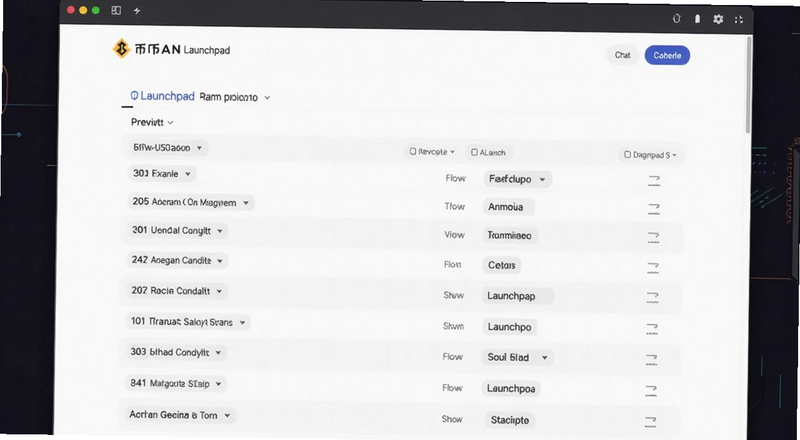Image resolution: width=800 pixels, height=440 pixels.
Task: Expand the Previtt dropdown
Action: click(x=152, y=123)
